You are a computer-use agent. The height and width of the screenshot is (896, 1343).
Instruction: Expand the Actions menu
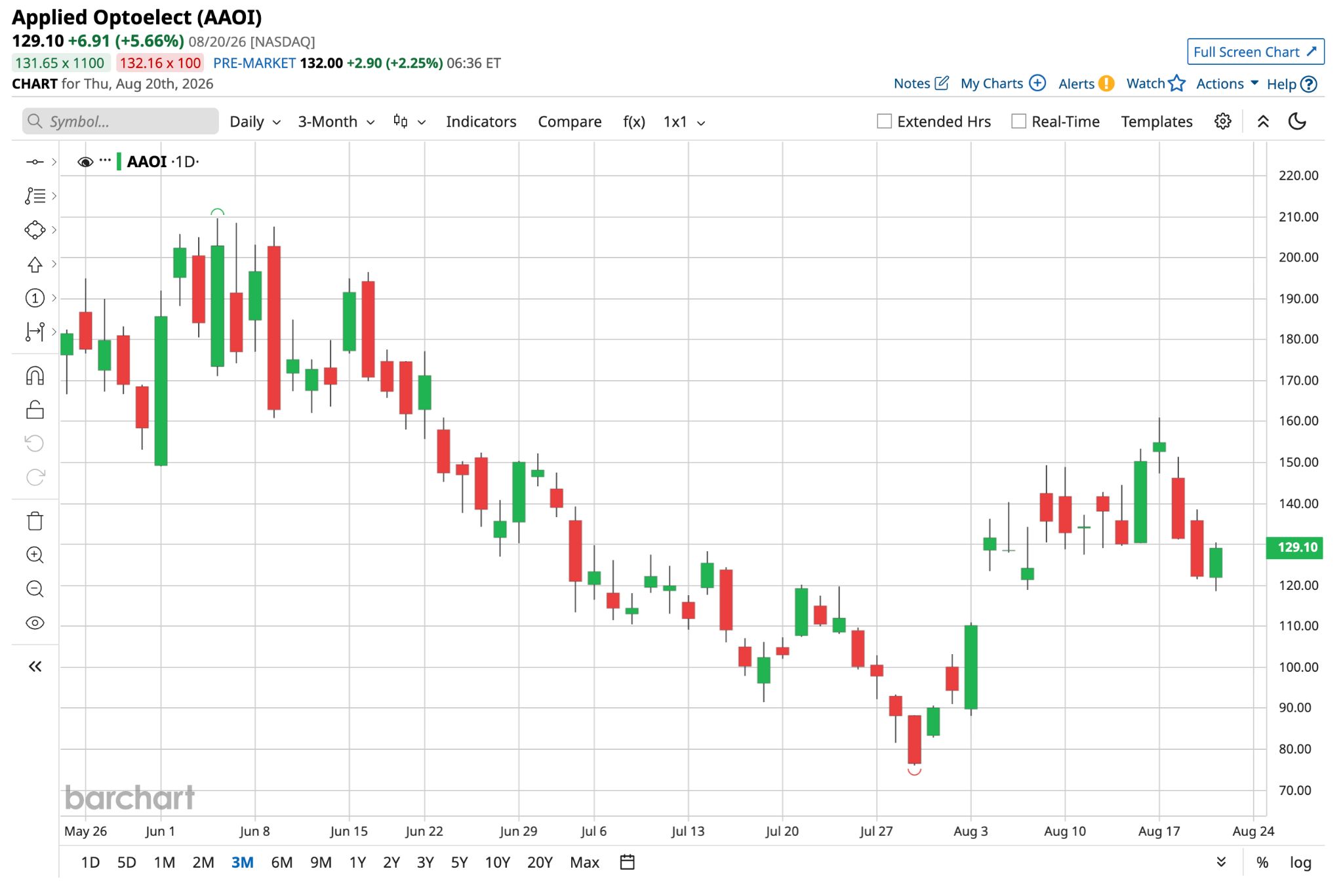[1227, 84]
